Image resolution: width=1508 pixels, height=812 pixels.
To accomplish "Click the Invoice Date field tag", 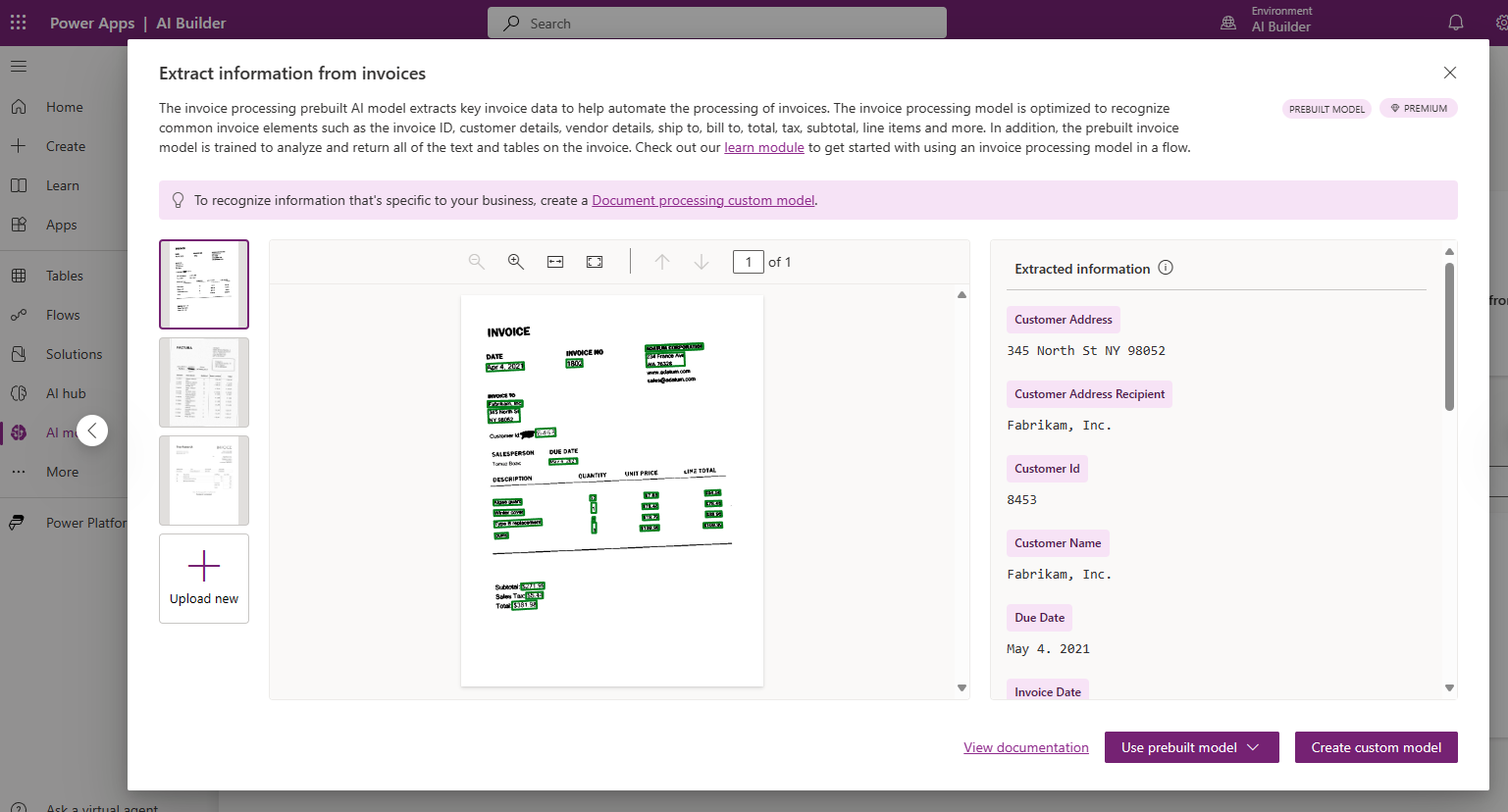I will (x=1048, y=689).
